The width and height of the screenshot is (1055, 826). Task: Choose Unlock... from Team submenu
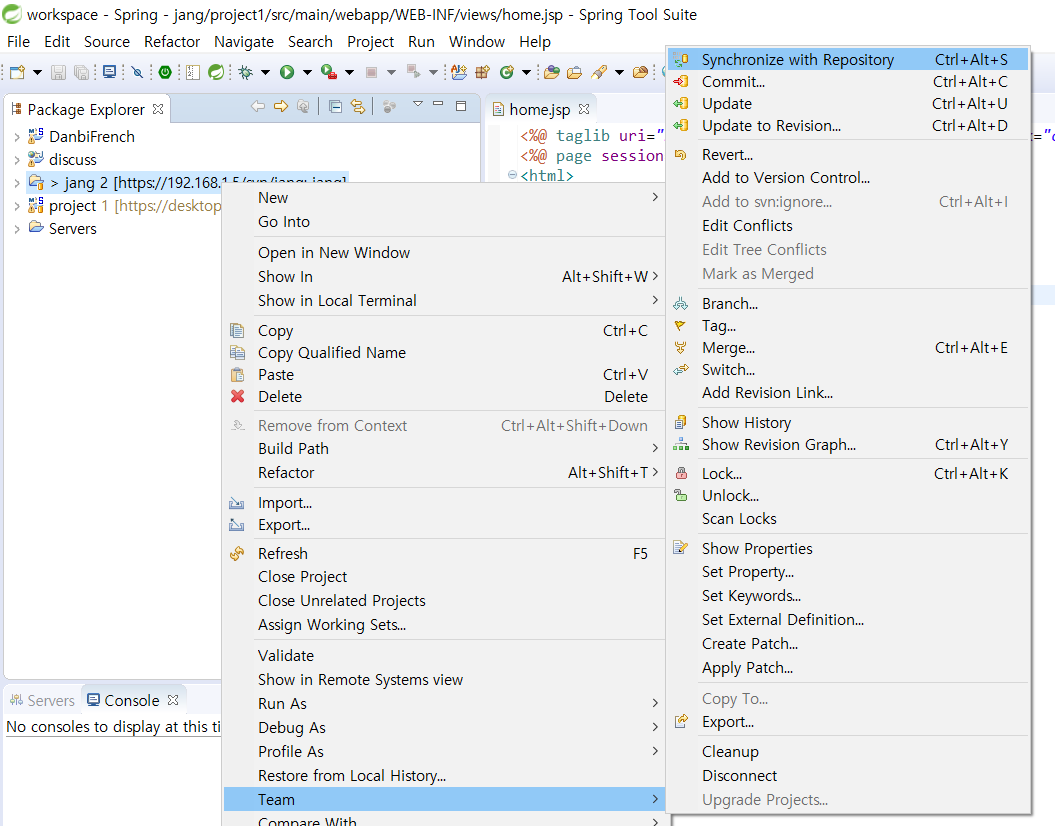[848, 496]
